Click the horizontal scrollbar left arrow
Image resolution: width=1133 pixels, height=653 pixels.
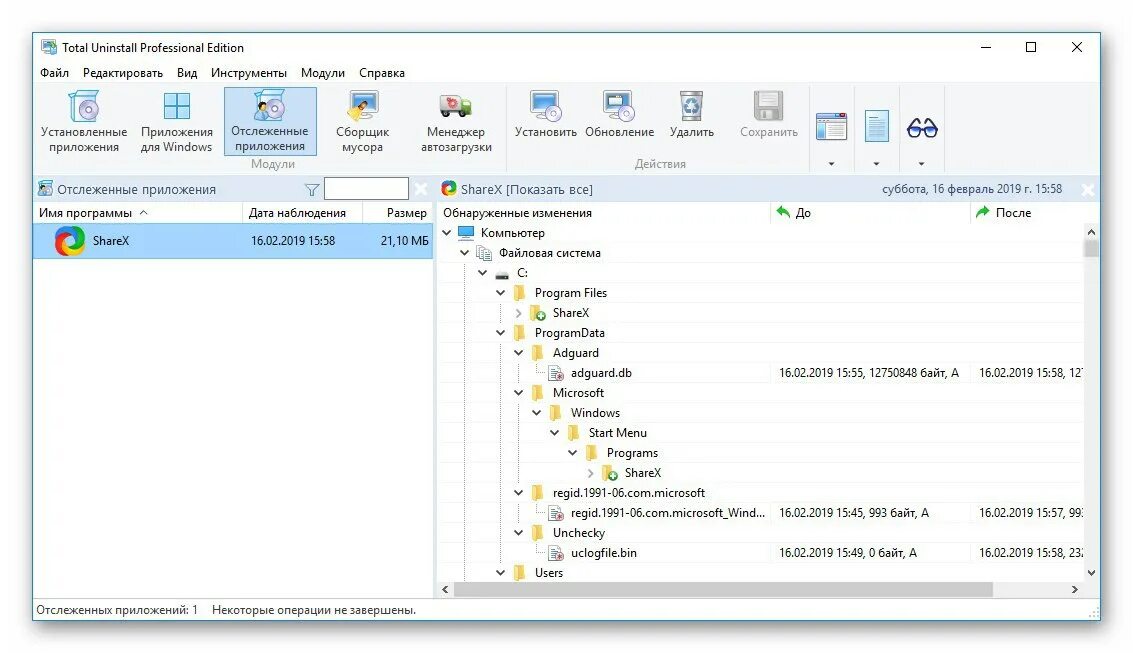(445, 590)
